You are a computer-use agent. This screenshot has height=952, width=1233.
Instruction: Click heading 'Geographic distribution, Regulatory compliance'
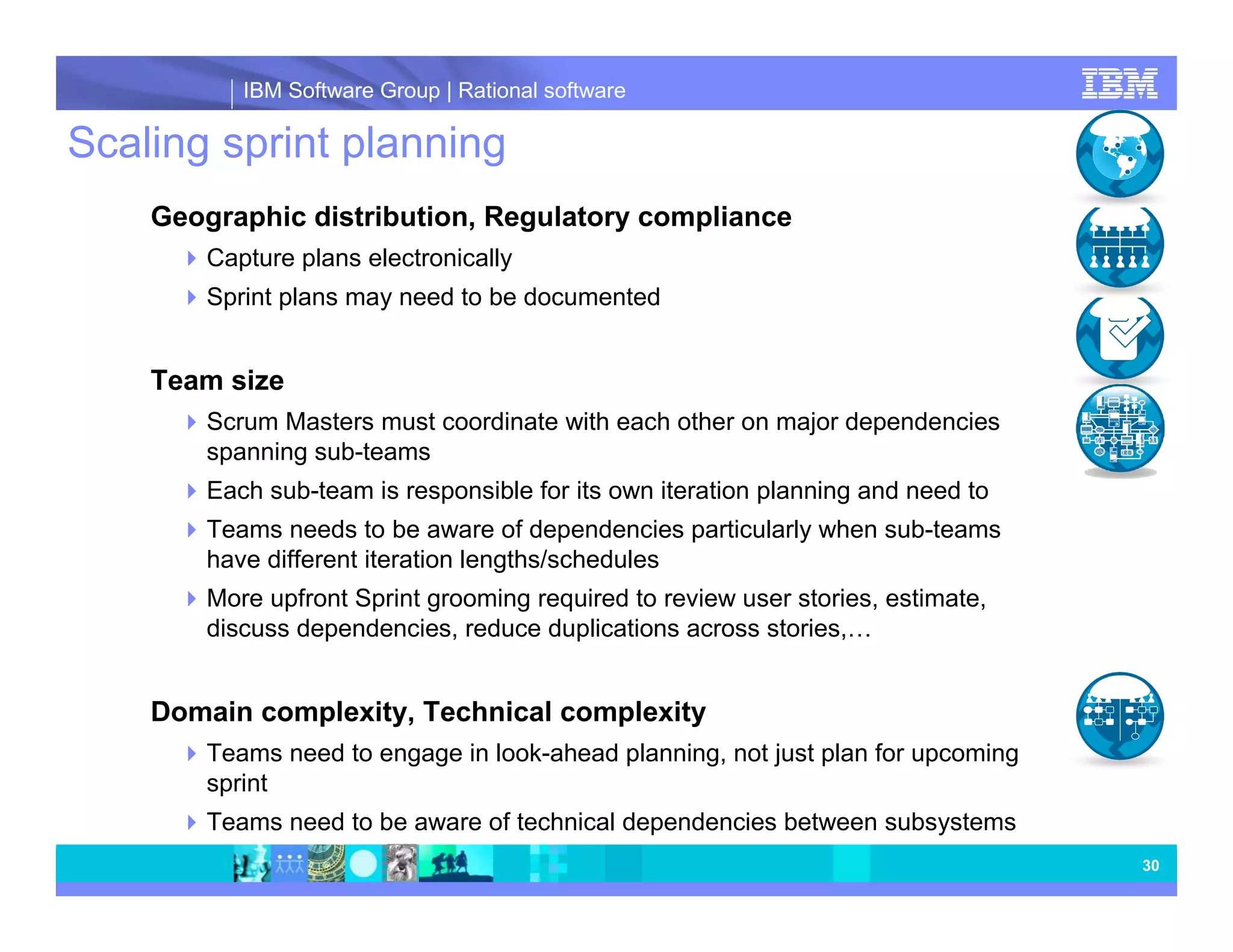[471, 217]
